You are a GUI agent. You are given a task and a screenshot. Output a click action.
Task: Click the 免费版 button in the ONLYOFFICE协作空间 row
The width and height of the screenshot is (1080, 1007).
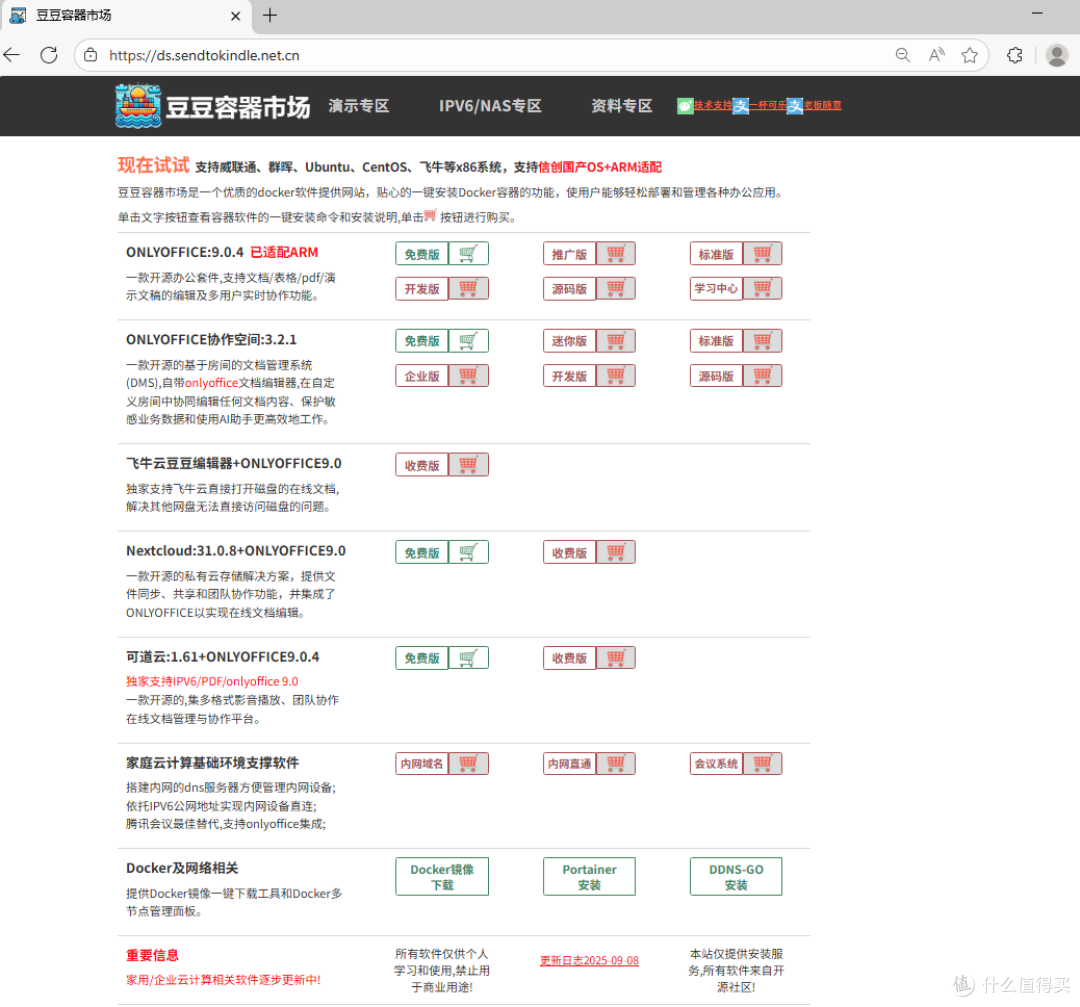[x=422, y=341]
